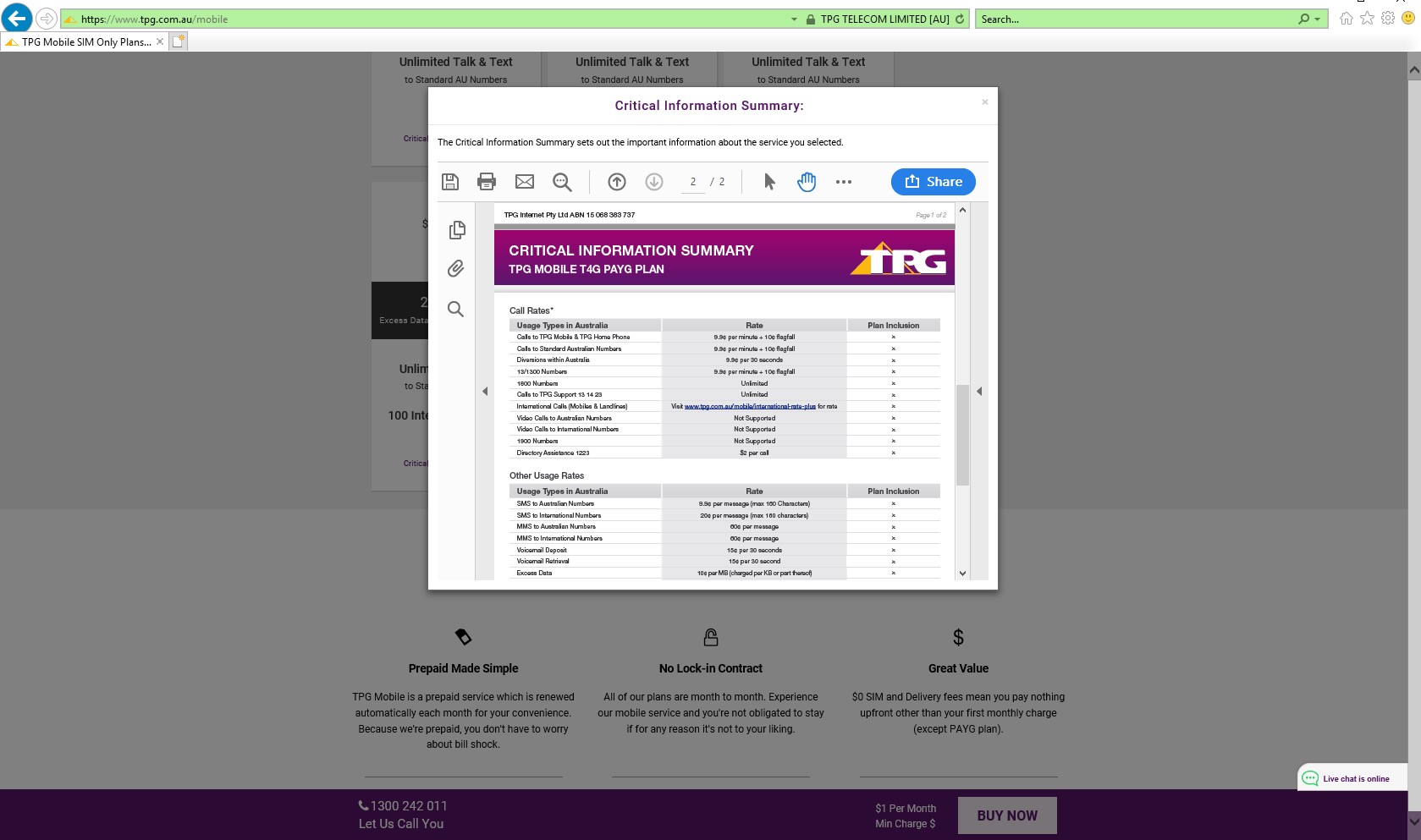Click page scrollbar up arrow
Viewport: 1421px width, 840px height.
point(1413,71)
